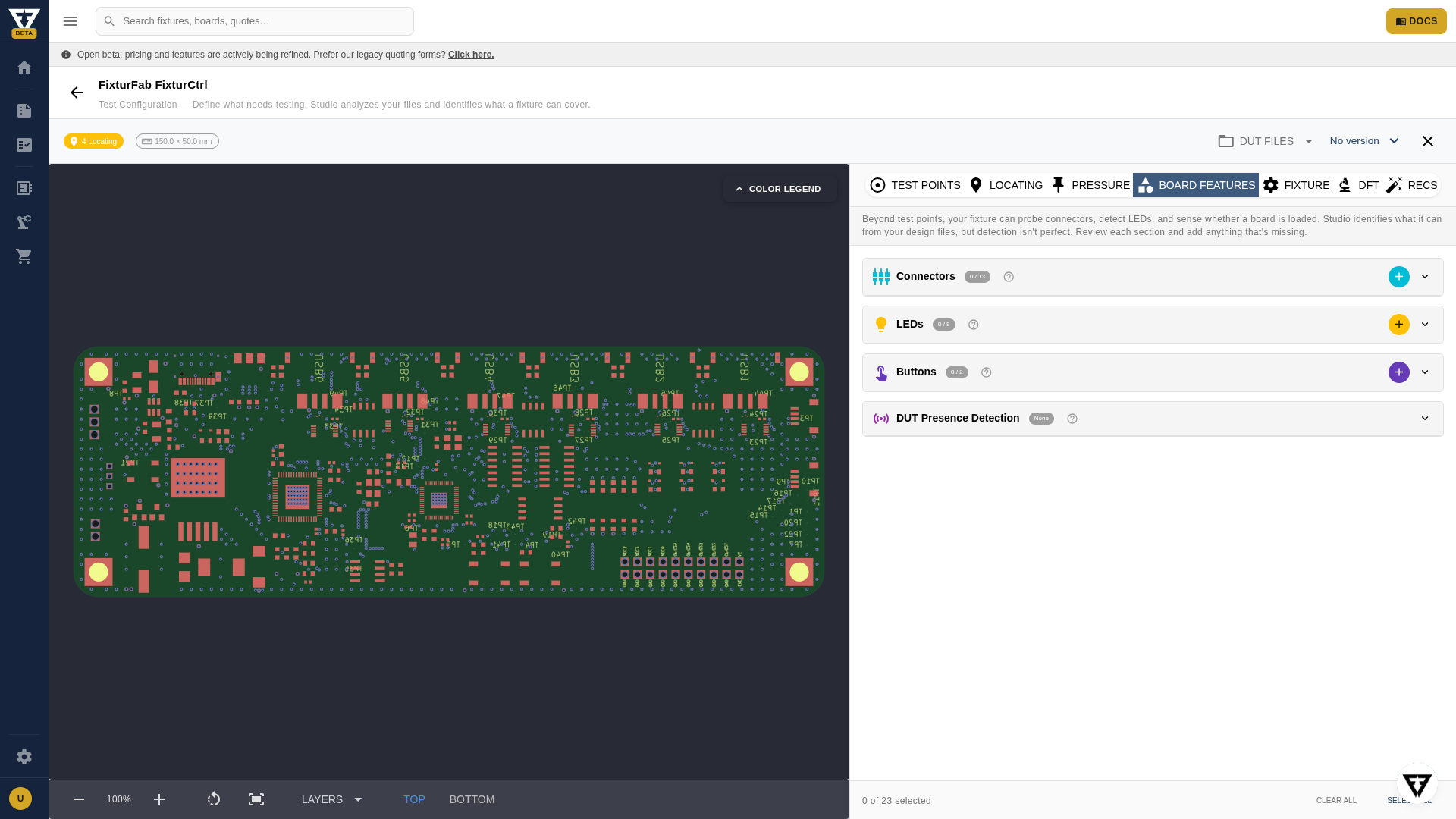The width and height of the screenshot is (1456, 819).
Task: Open the DUT FILES dropdown
Action: (1266, 141)
